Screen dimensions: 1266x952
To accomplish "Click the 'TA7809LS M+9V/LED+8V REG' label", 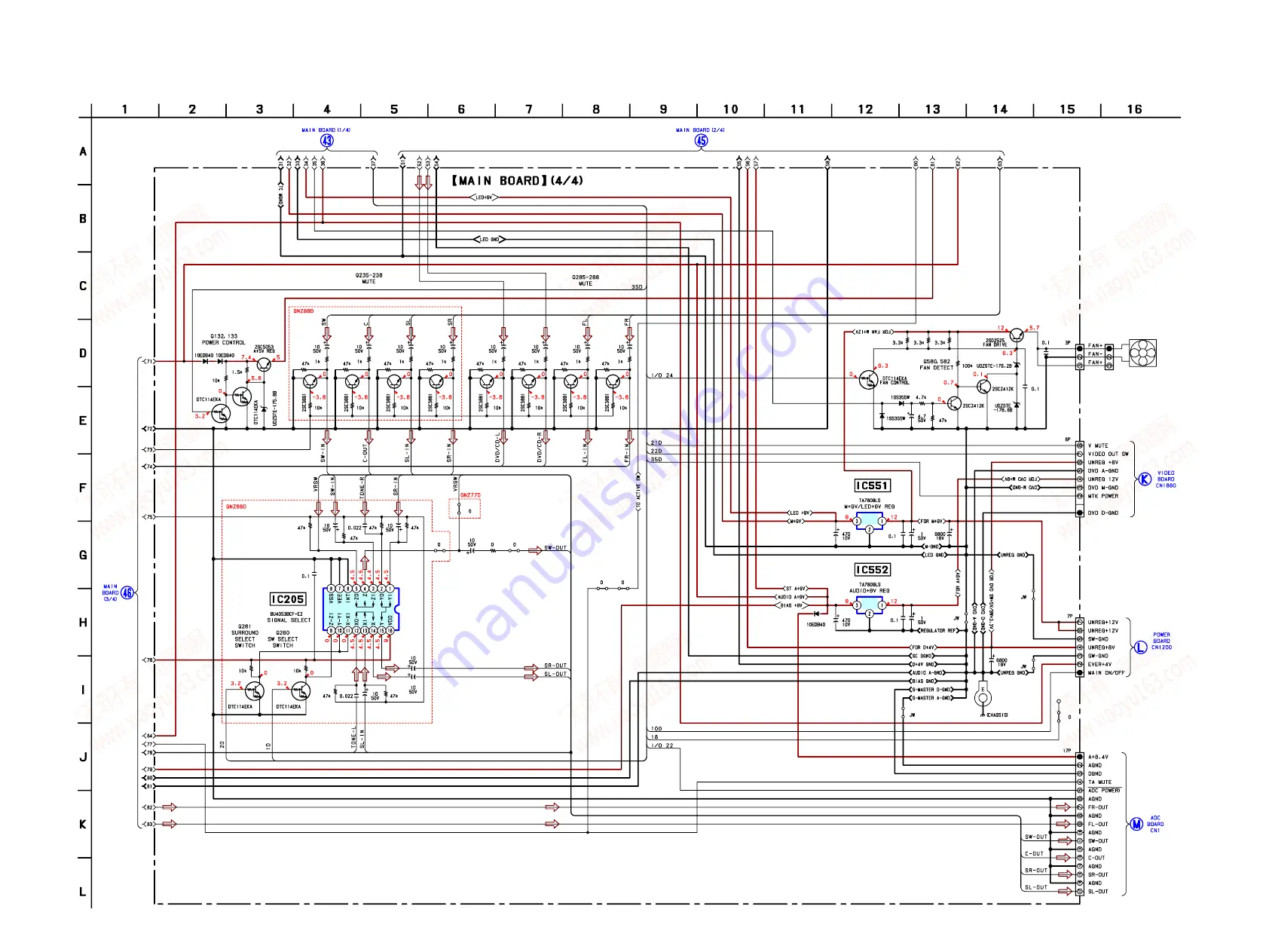I will (870, 504).
